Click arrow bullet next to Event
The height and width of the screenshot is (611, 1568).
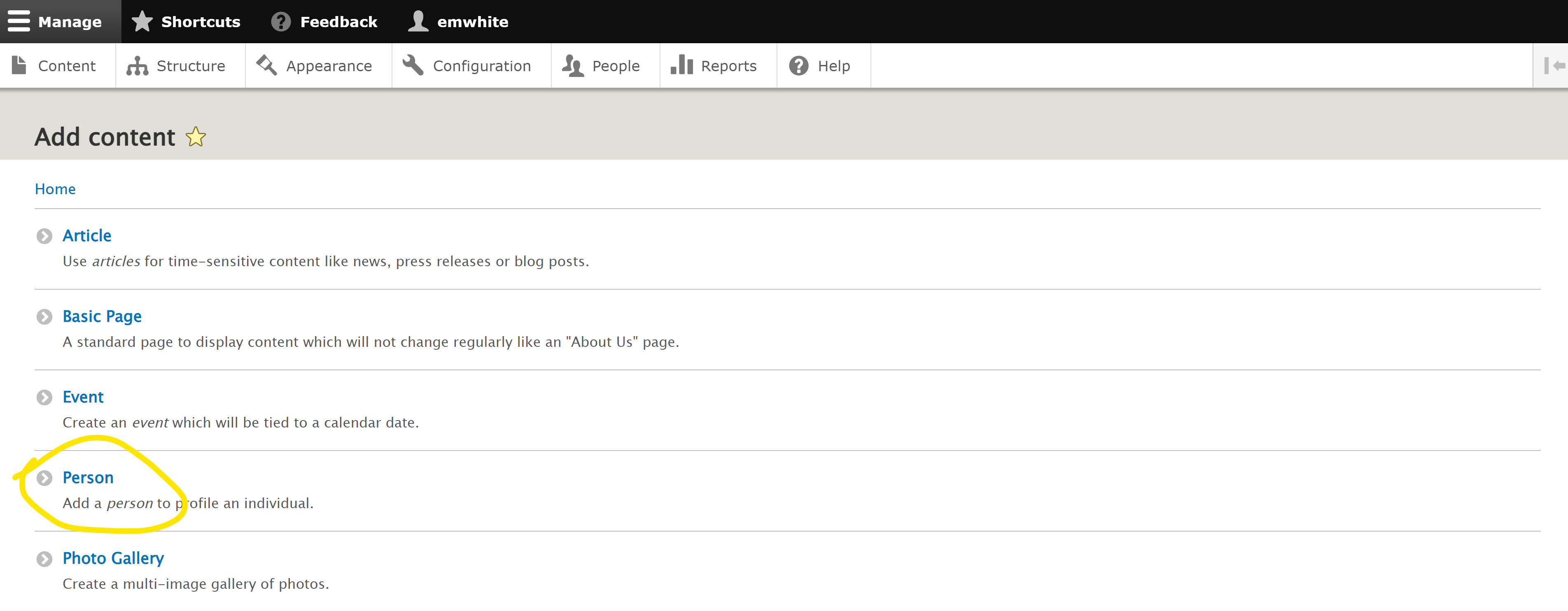coord(44,397)
